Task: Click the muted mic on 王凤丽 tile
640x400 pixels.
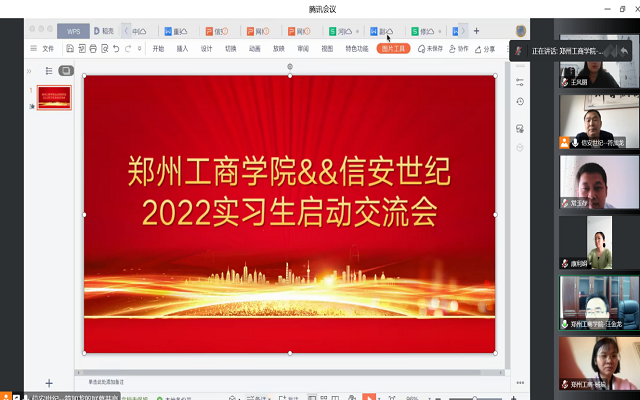Action: coord(565,82)
